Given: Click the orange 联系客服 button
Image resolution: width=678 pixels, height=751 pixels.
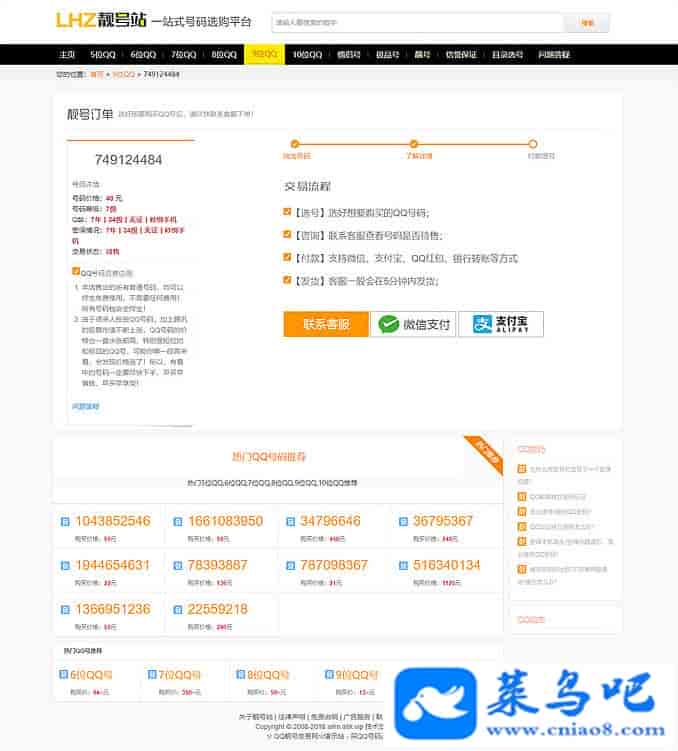Looking at the screenshot, I should (326, 324).
